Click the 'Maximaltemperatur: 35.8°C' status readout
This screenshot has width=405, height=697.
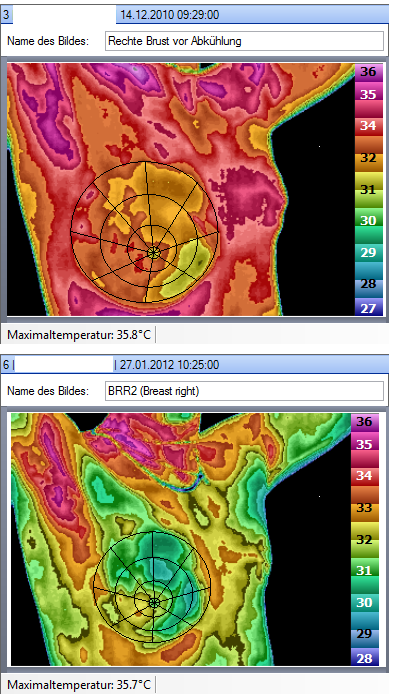[x=79, y=335]
